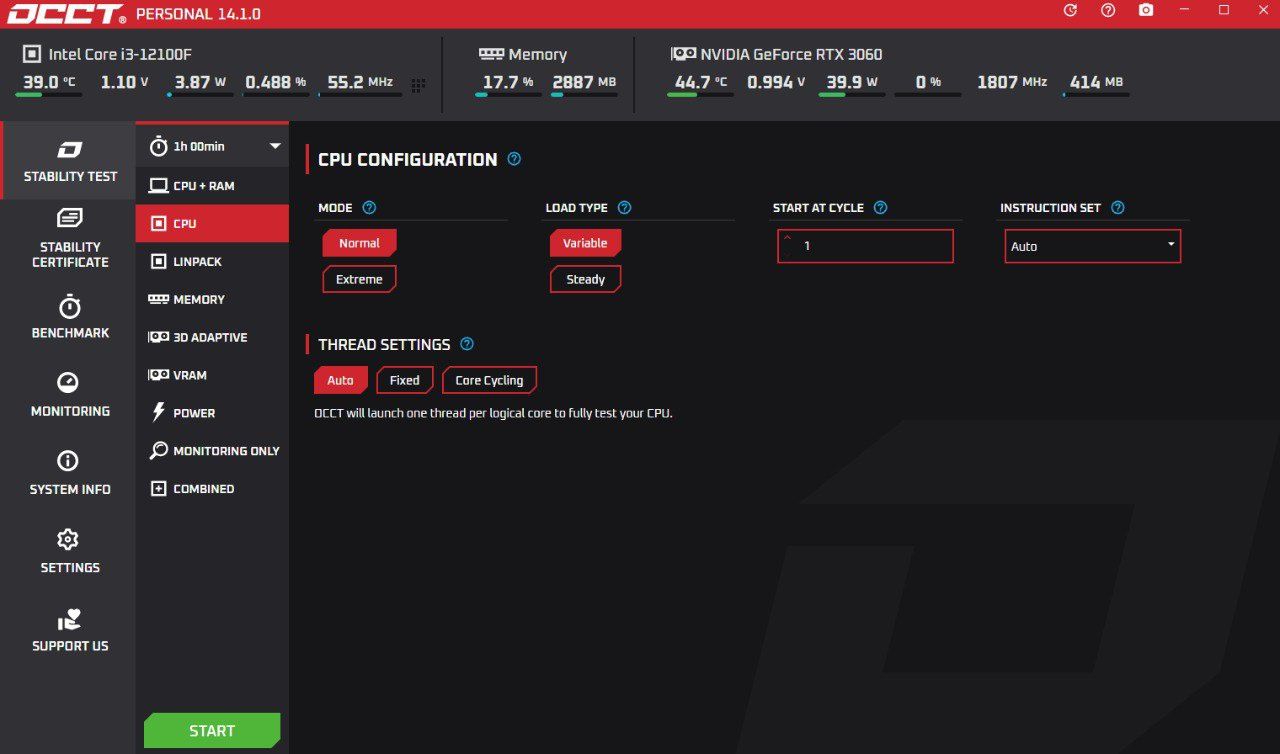Set thread settings to Auto
This screenshot has width=1280, height=754.
click(x=340, y=380)
